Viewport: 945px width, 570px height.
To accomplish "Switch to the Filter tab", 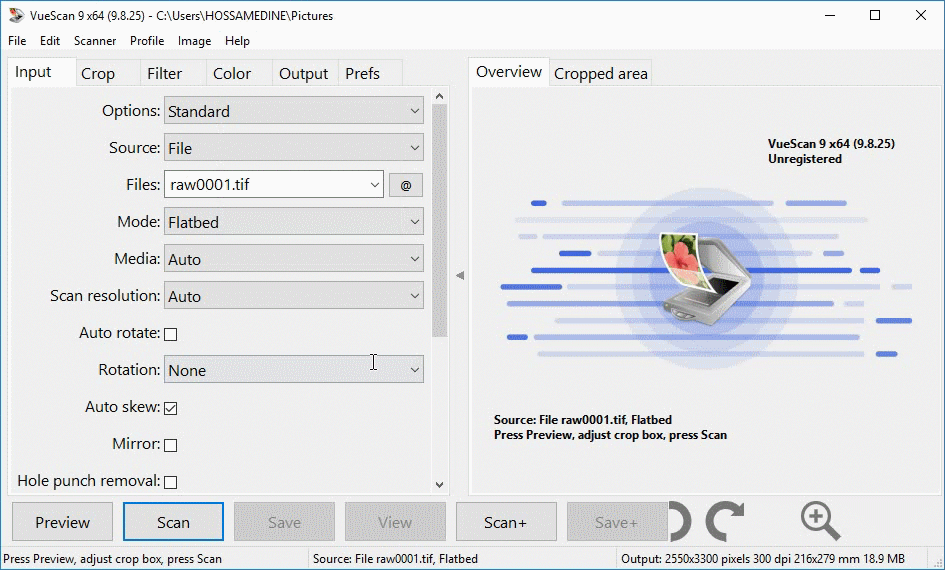I will (174, 74).
